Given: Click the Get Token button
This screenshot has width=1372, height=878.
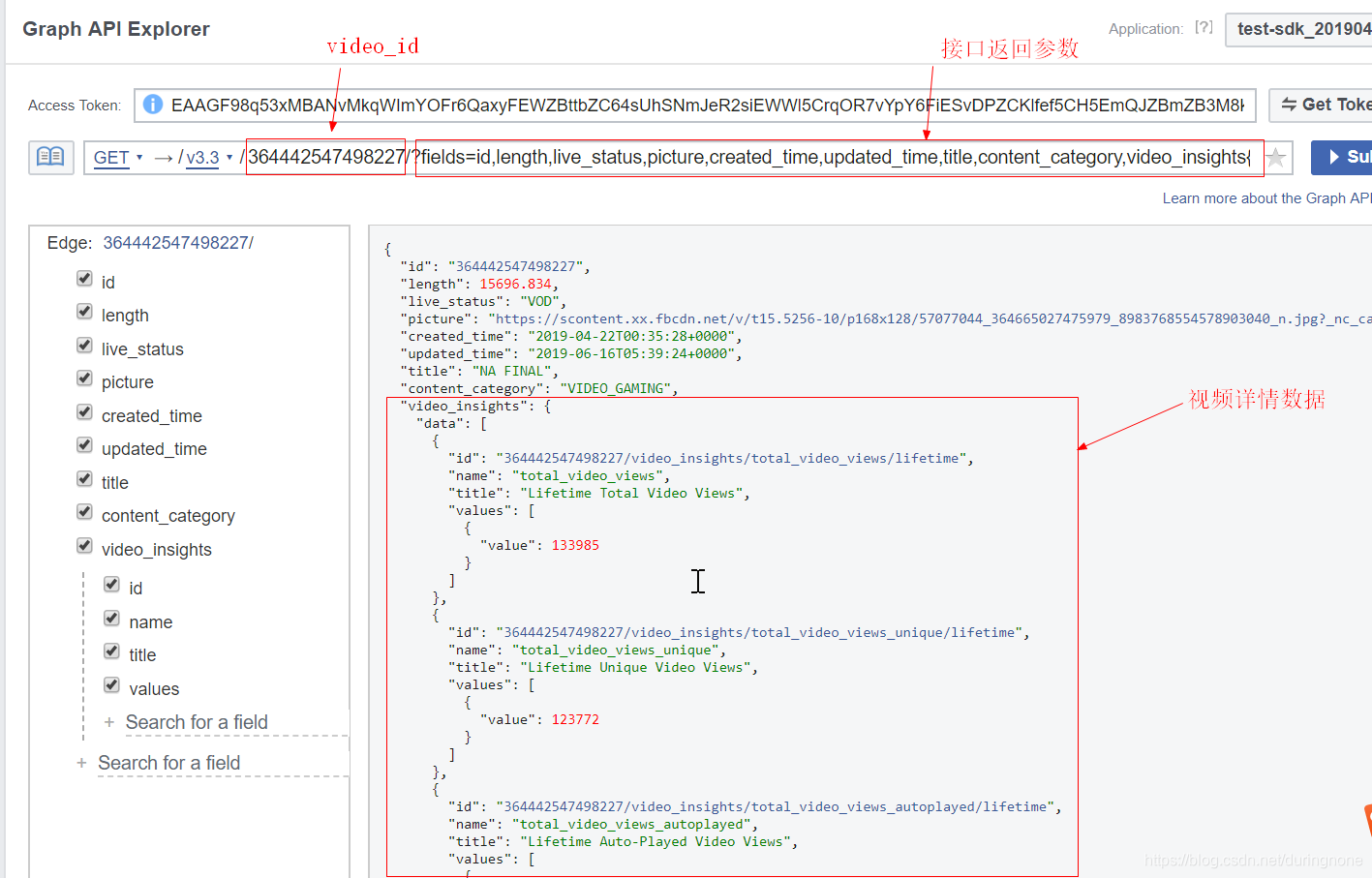Looking at the screenshot, I should pos(1321,105).
